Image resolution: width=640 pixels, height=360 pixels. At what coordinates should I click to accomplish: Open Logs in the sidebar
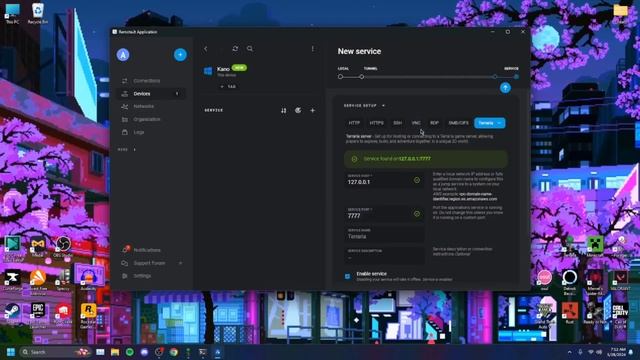click(x=151, y=132)
